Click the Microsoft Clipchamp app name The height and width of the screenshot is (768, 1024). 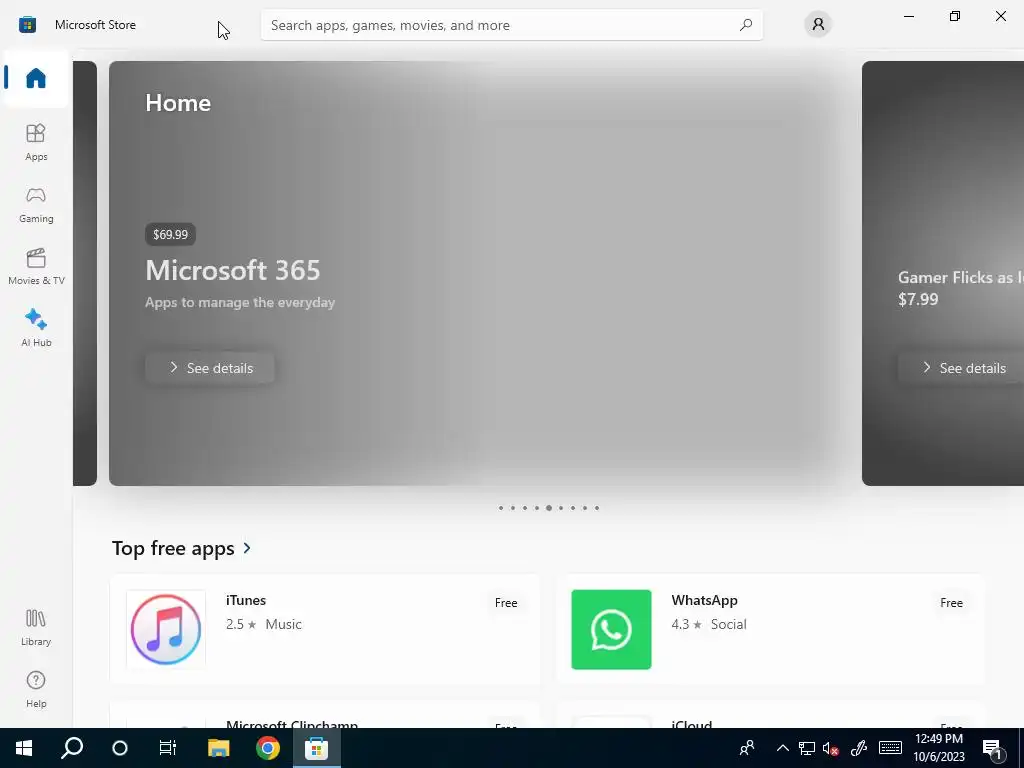(x=292, y=724)
